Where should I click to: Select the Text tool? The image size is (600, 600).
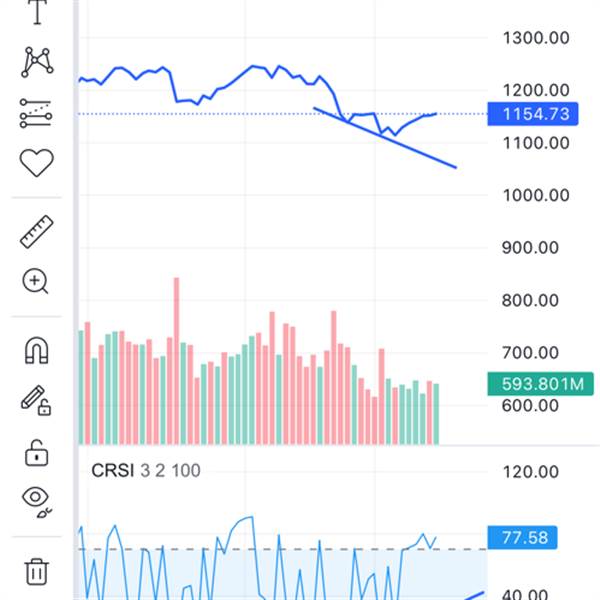tap(37, 12)
